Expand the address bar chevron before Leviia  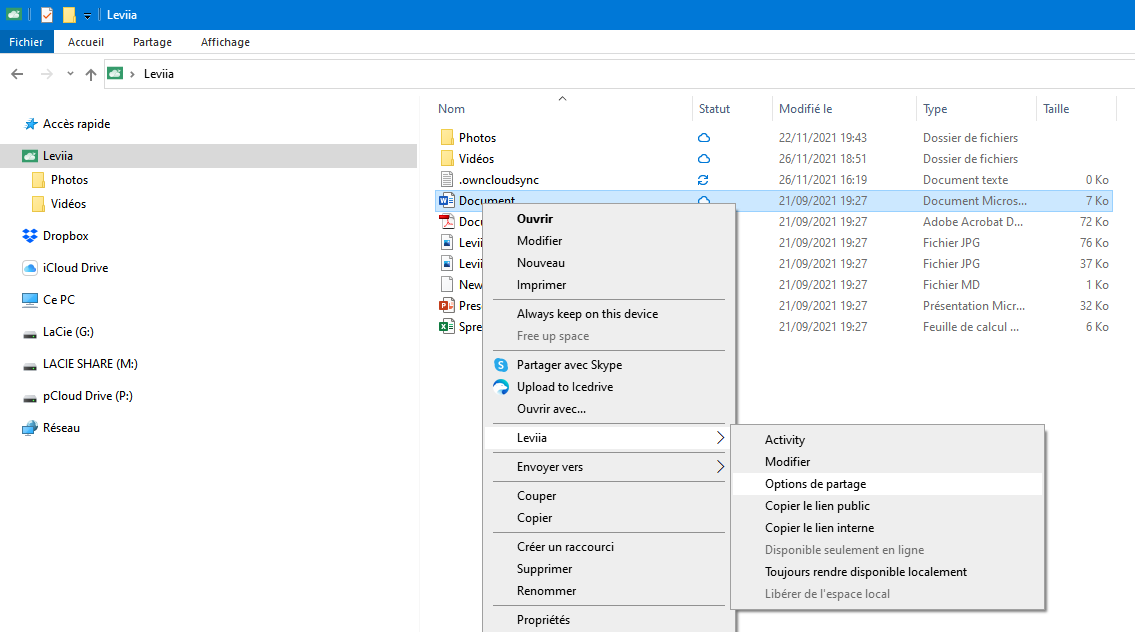pyautogui.click(x=132, y=74)
